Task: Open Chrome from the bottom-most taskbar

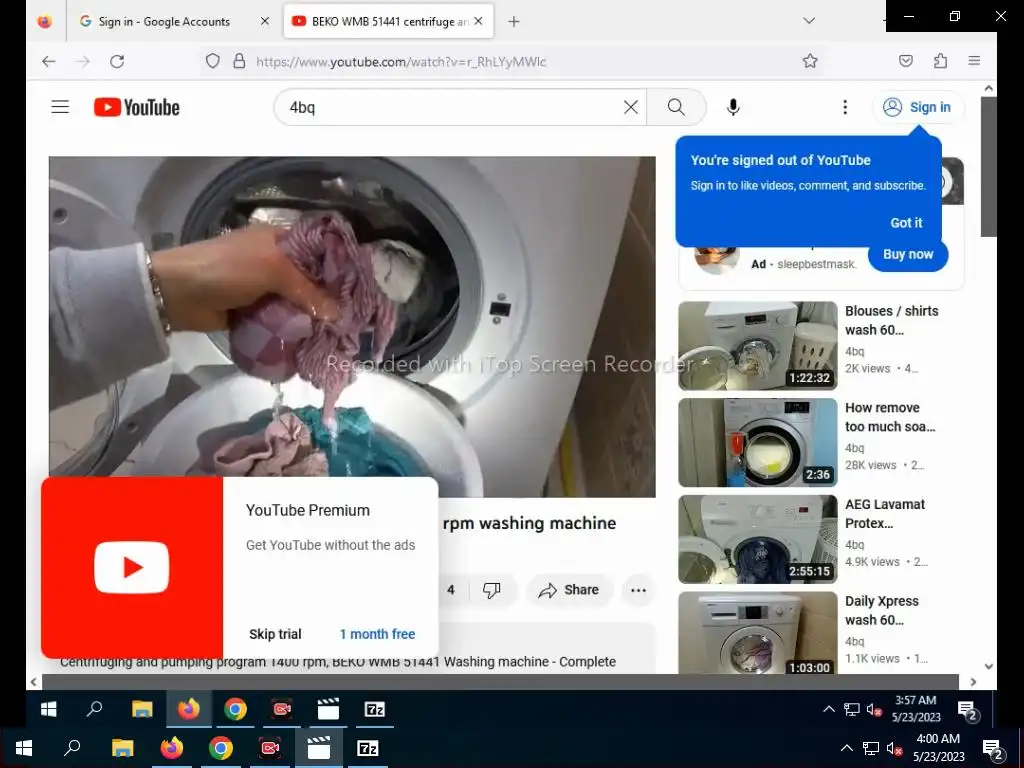Action: coord(221,748)
